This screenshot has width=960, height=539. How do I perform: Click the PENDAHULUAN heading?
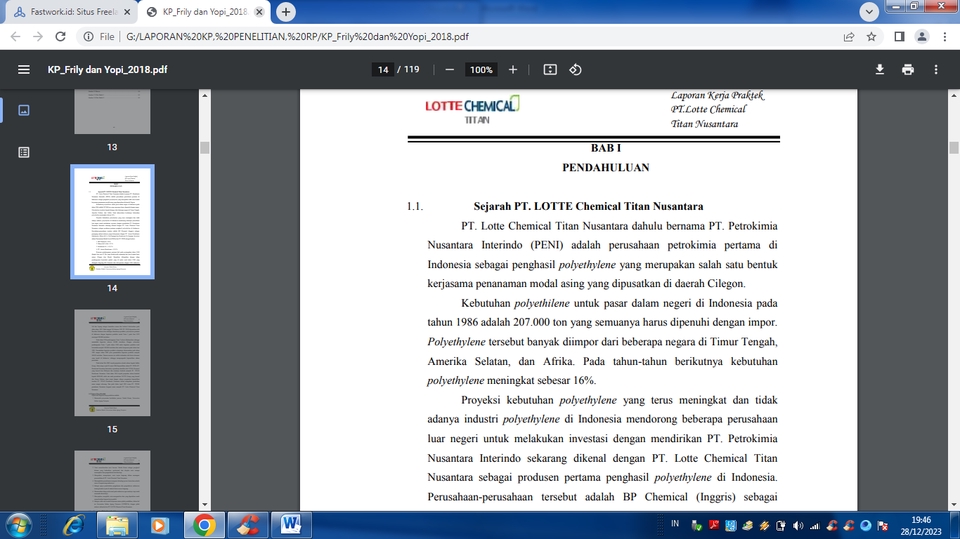(x=606, y=167)
